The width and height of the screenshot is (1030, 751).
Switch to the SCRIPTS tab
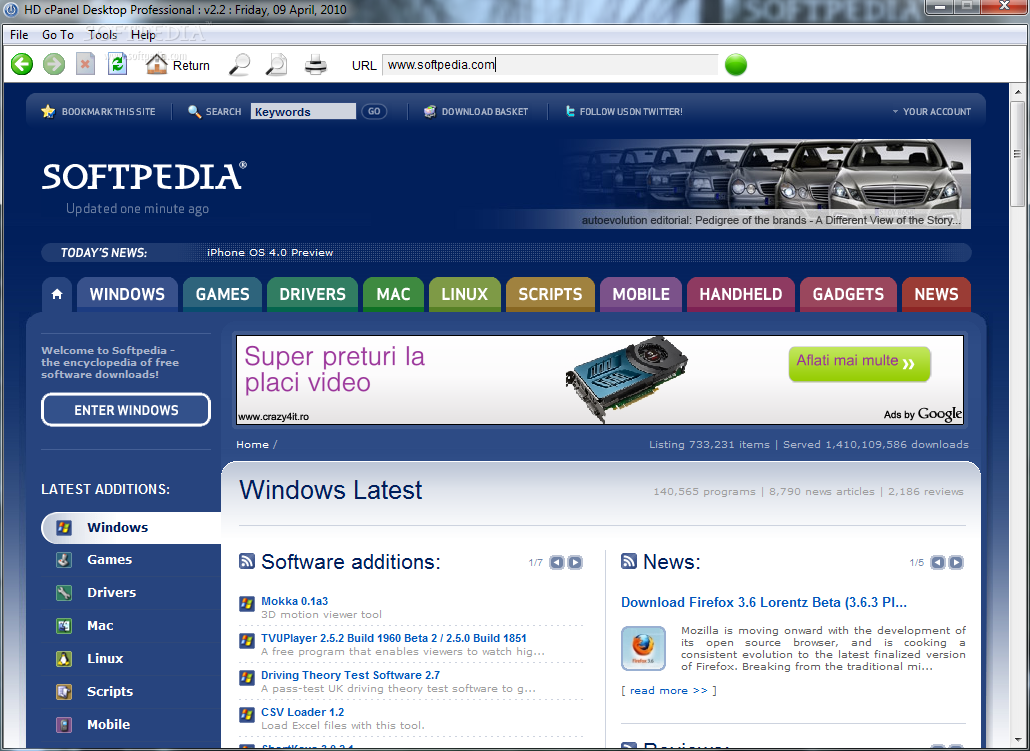[x=550, y=294]
